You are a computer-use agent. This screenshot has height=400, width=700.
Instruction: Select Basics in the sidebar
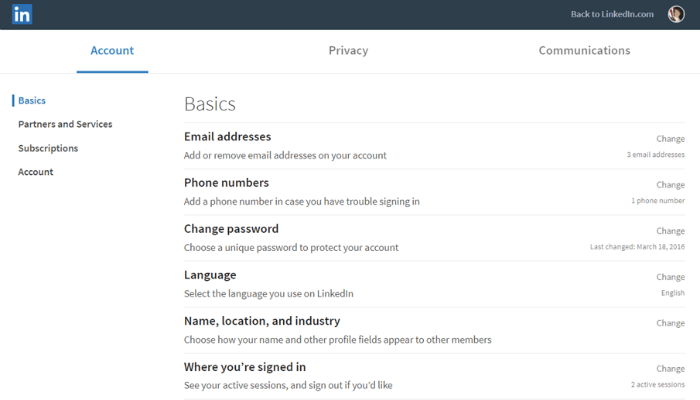32,100
